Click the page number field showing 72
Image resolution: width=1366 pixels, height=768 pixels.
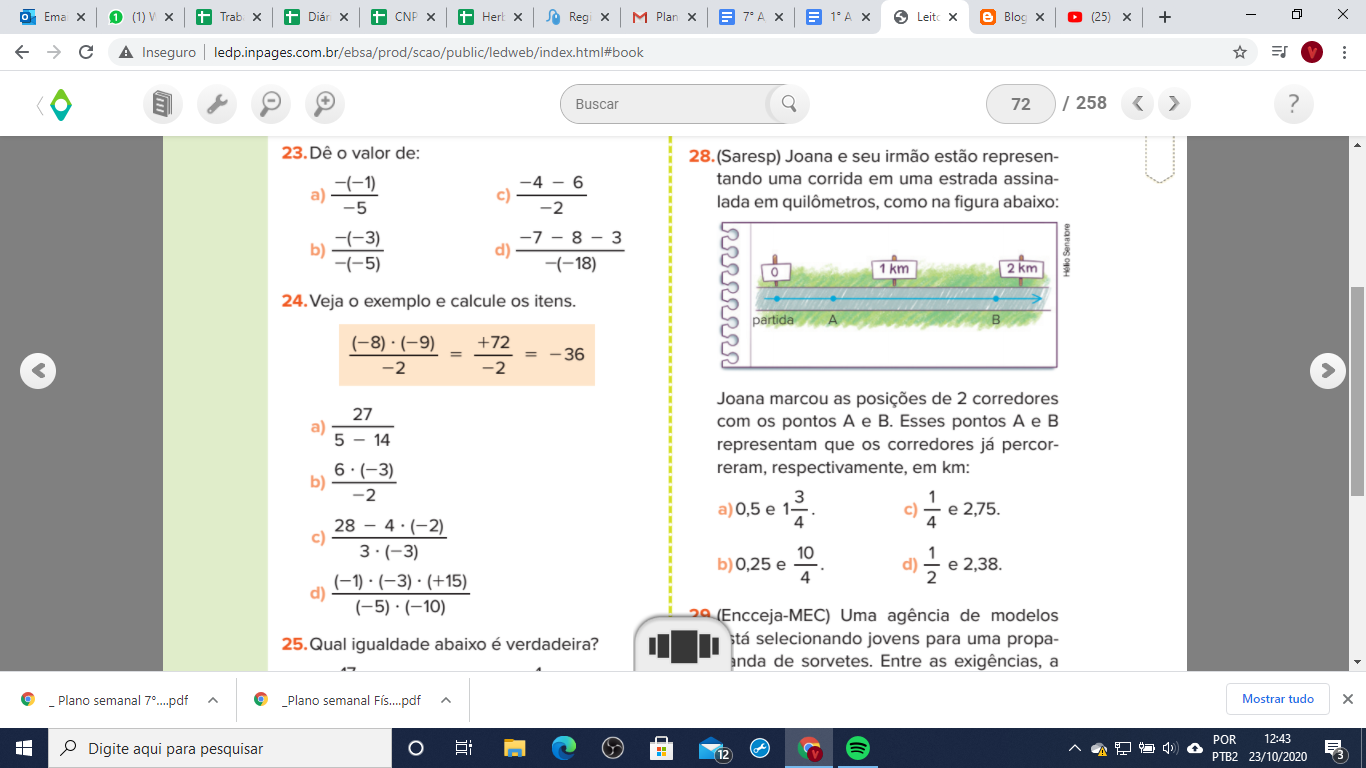pyautogui.click(x=1021, y=103)
